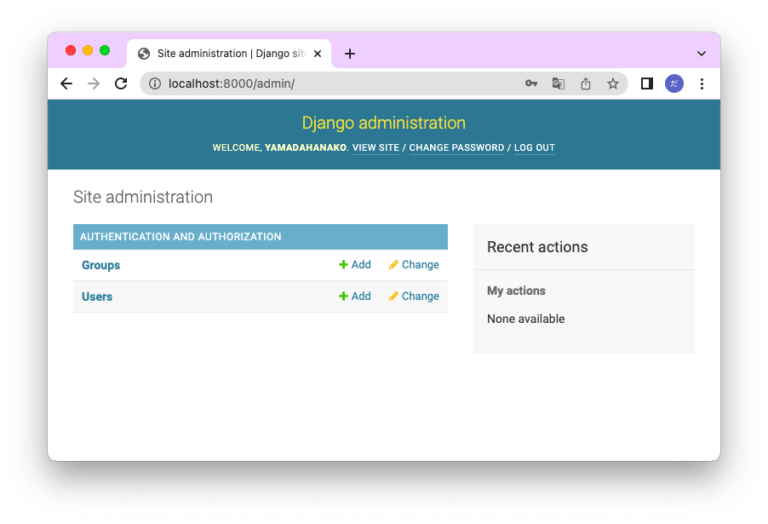Open Chrome three-dot menu
Viewport: 768px width, 524px height.
tap(702, 84)
